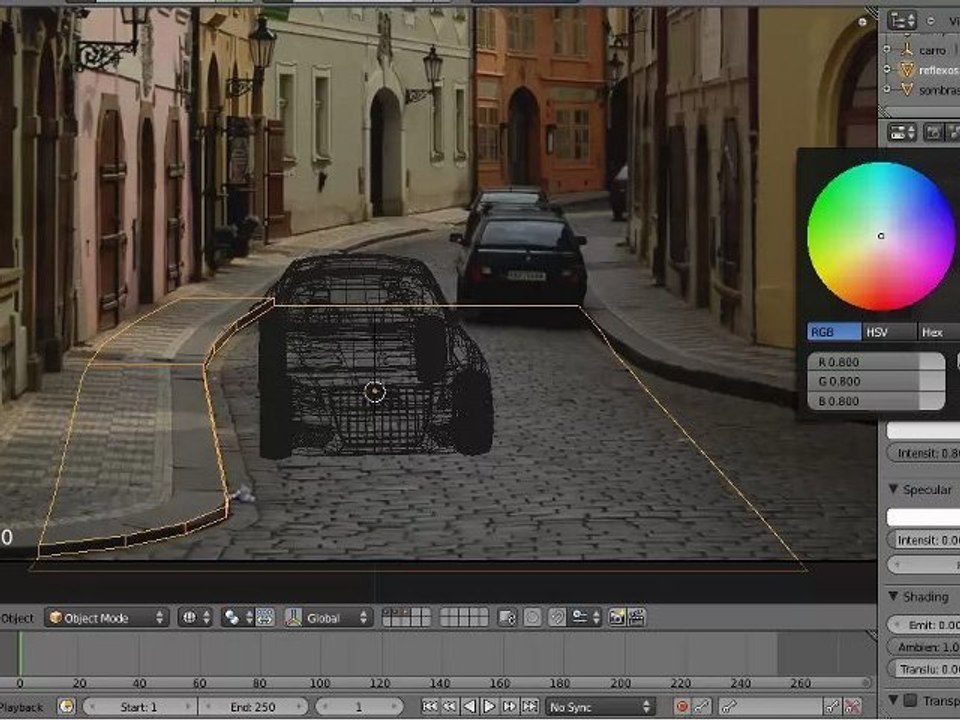
Task: Collapse the Specular panel
Action: pyautogui.click(x=893, y=489)
